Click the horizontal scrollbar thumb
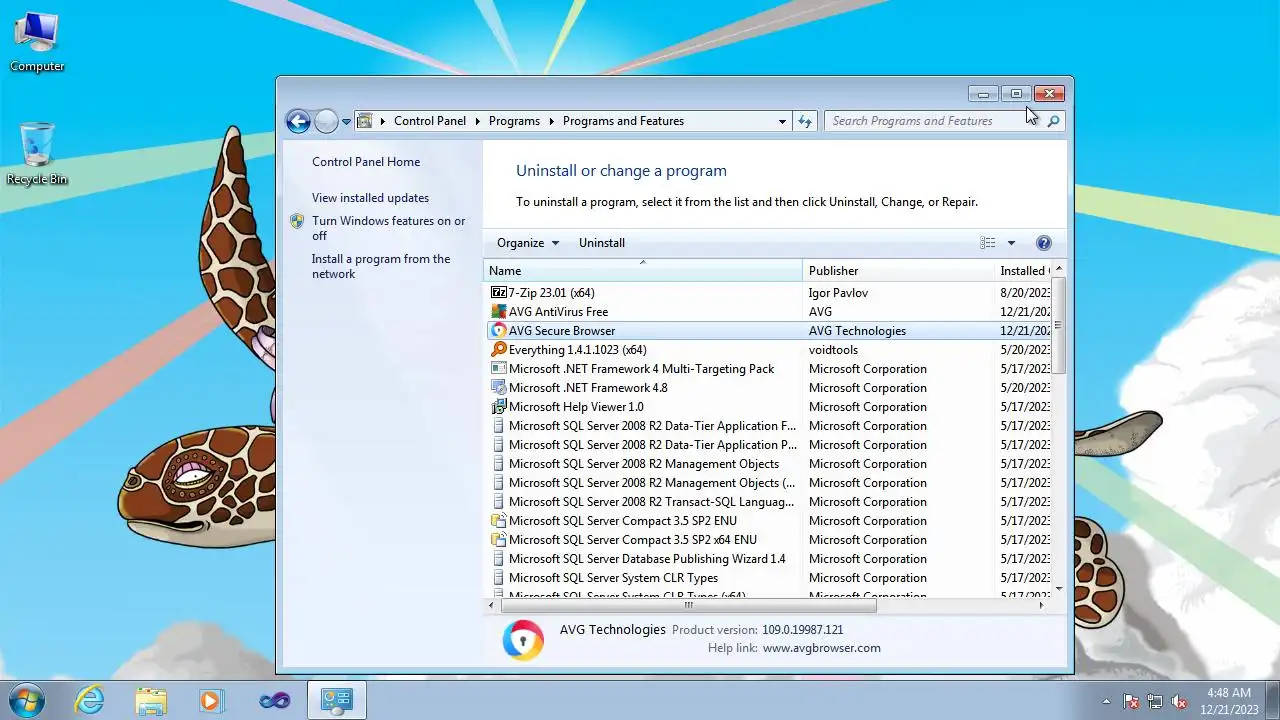 point(688,605)
